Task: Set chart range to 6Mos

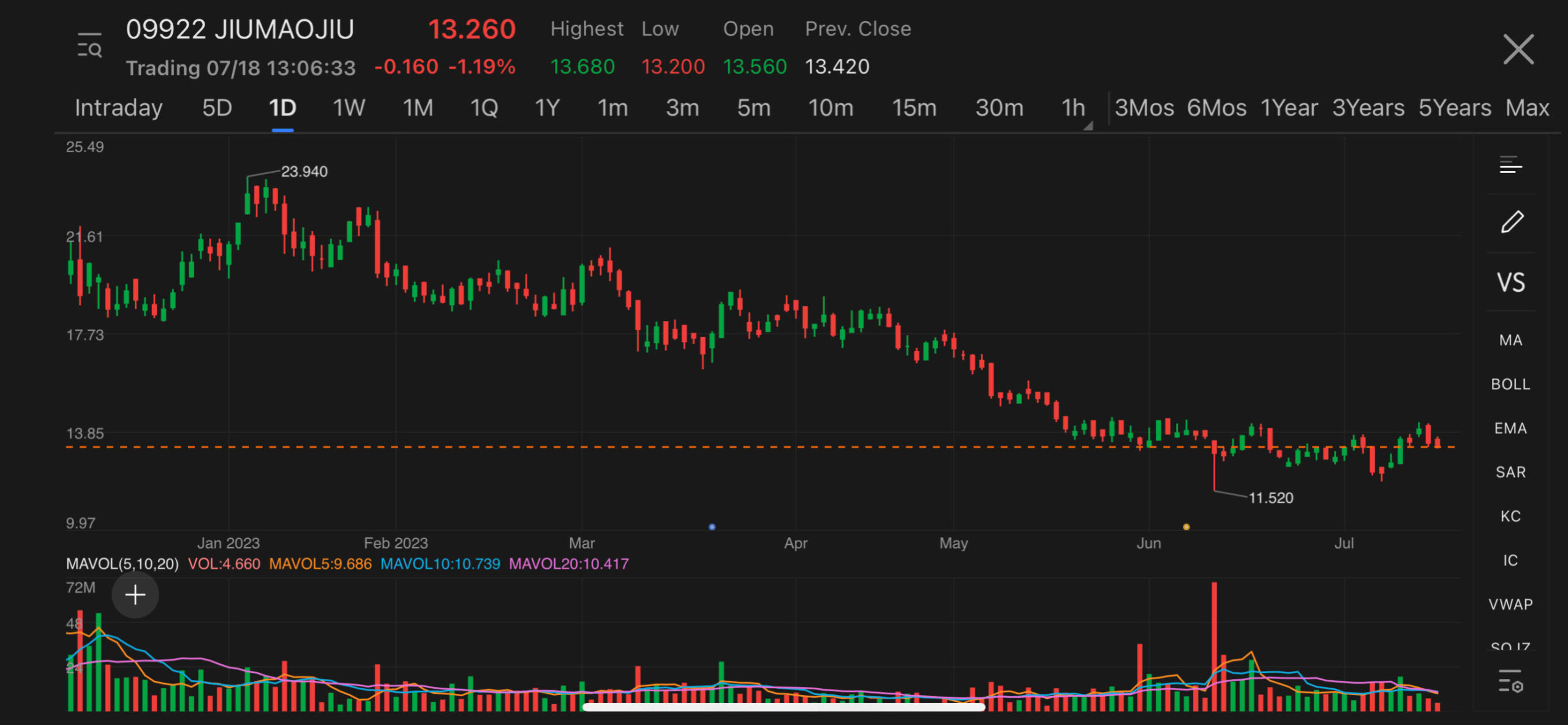Action: coord(1216,108)
